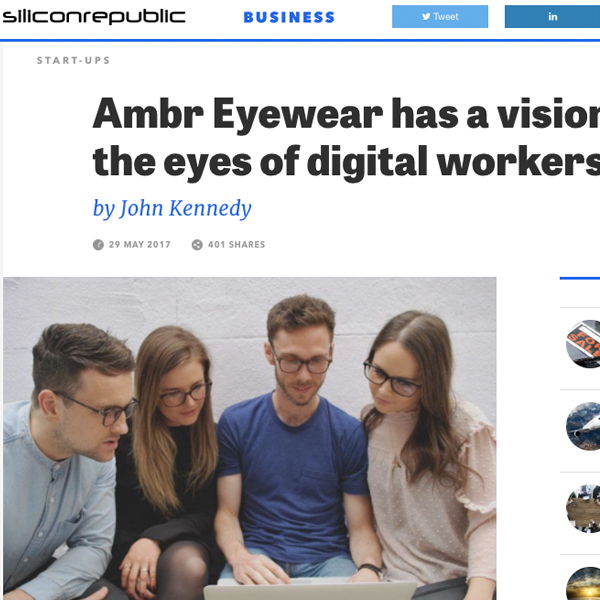The height and width of the screenshot is (600, 600).
Task: Select the 401 SHARES count text
Action: pyautogui.click(x=236, y=245)
